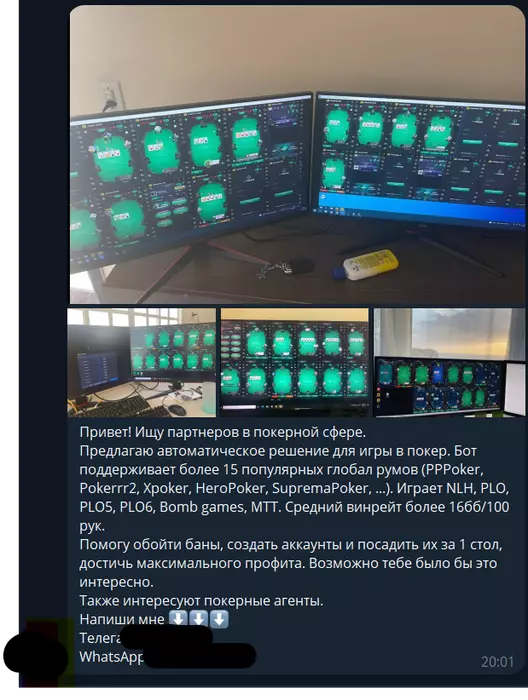This screenshot has height=700, width=528.
Task: Click the 'WhatsApp' label text
Action: click(111, 656)
